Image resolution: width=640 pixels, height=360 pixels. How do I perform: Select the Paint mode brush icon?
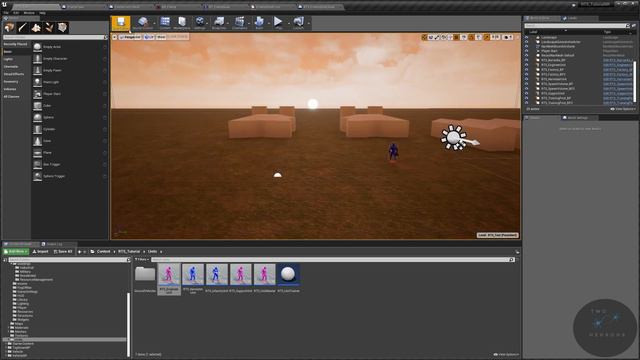(x=22, y=28)
